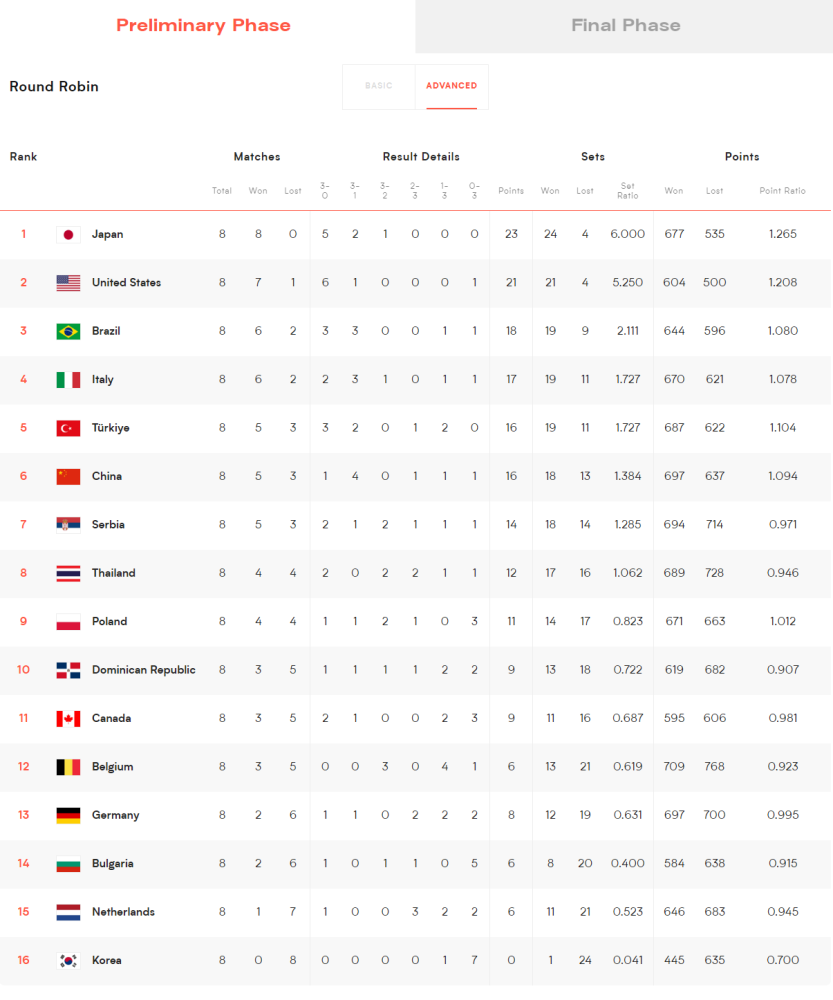This screenshot has width=833, height=1000.
Task: Click the United States flag icon
Action: (68, 283)
